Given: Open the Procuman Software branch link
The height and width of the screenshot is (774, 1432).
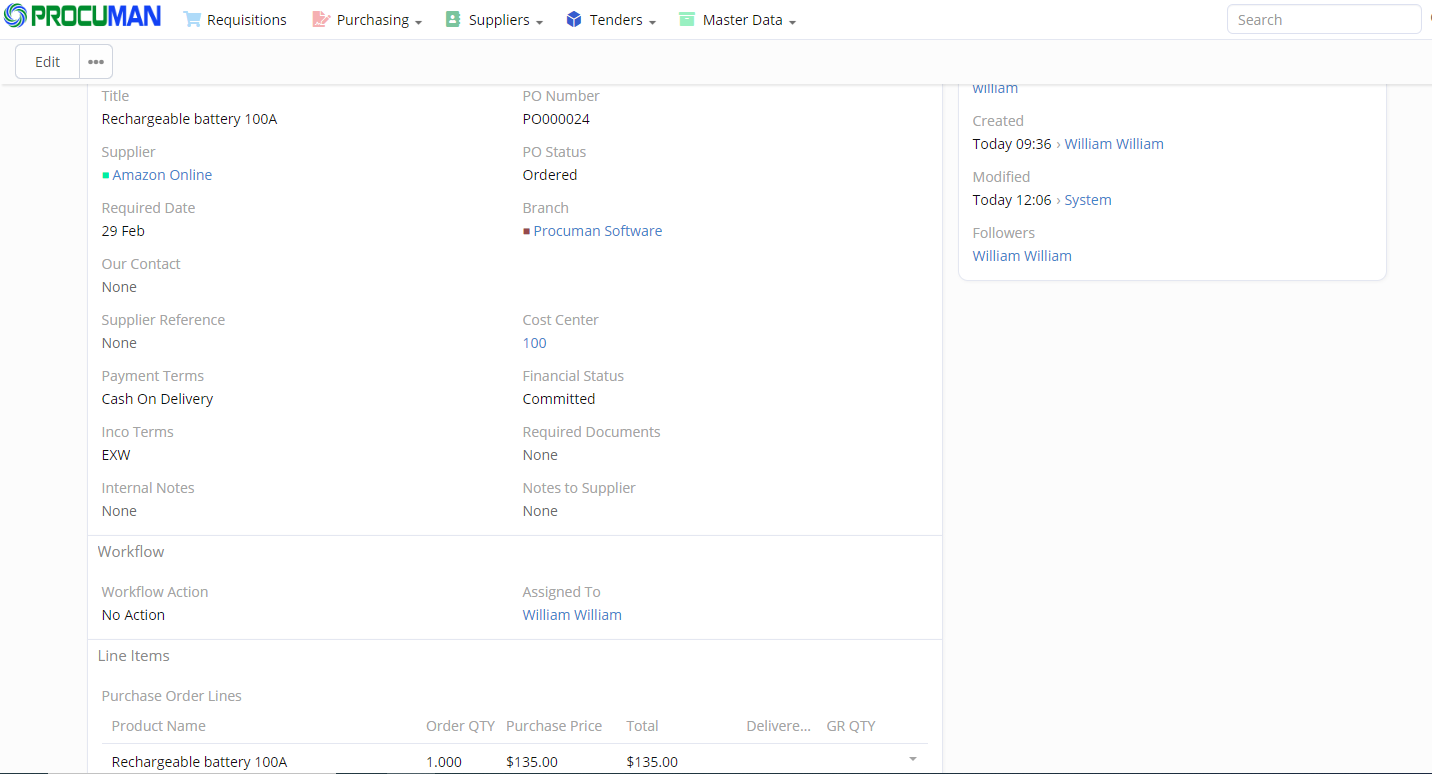Looking at the screenshot, I should pos(598,231).
